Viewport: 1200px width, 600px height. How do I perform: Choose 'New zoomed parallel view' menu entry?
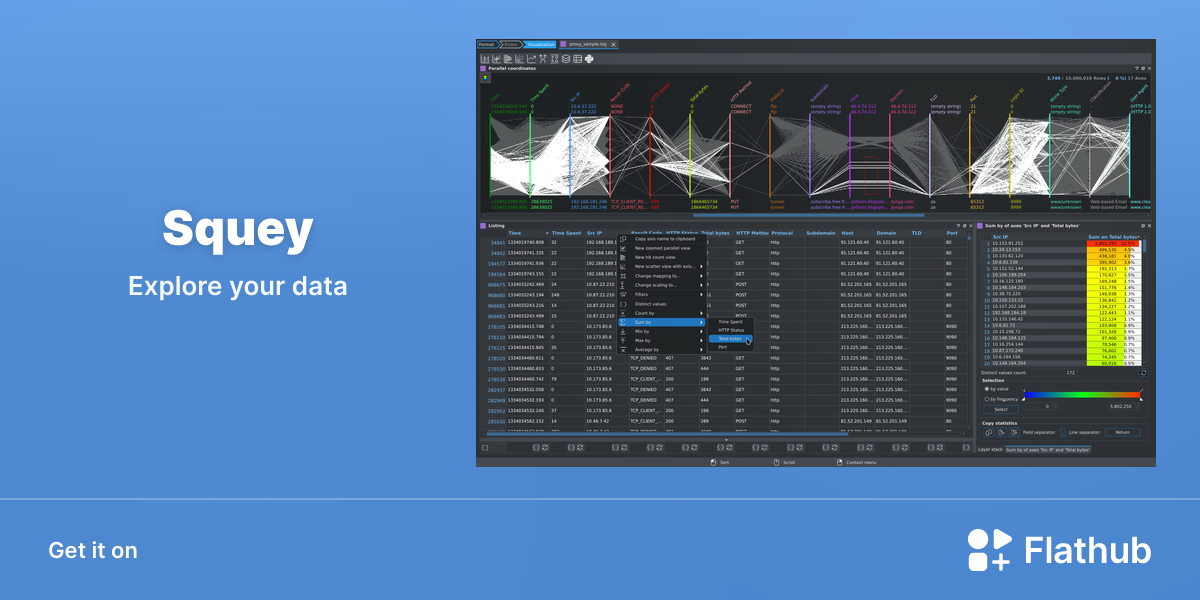tap(662, 248)
